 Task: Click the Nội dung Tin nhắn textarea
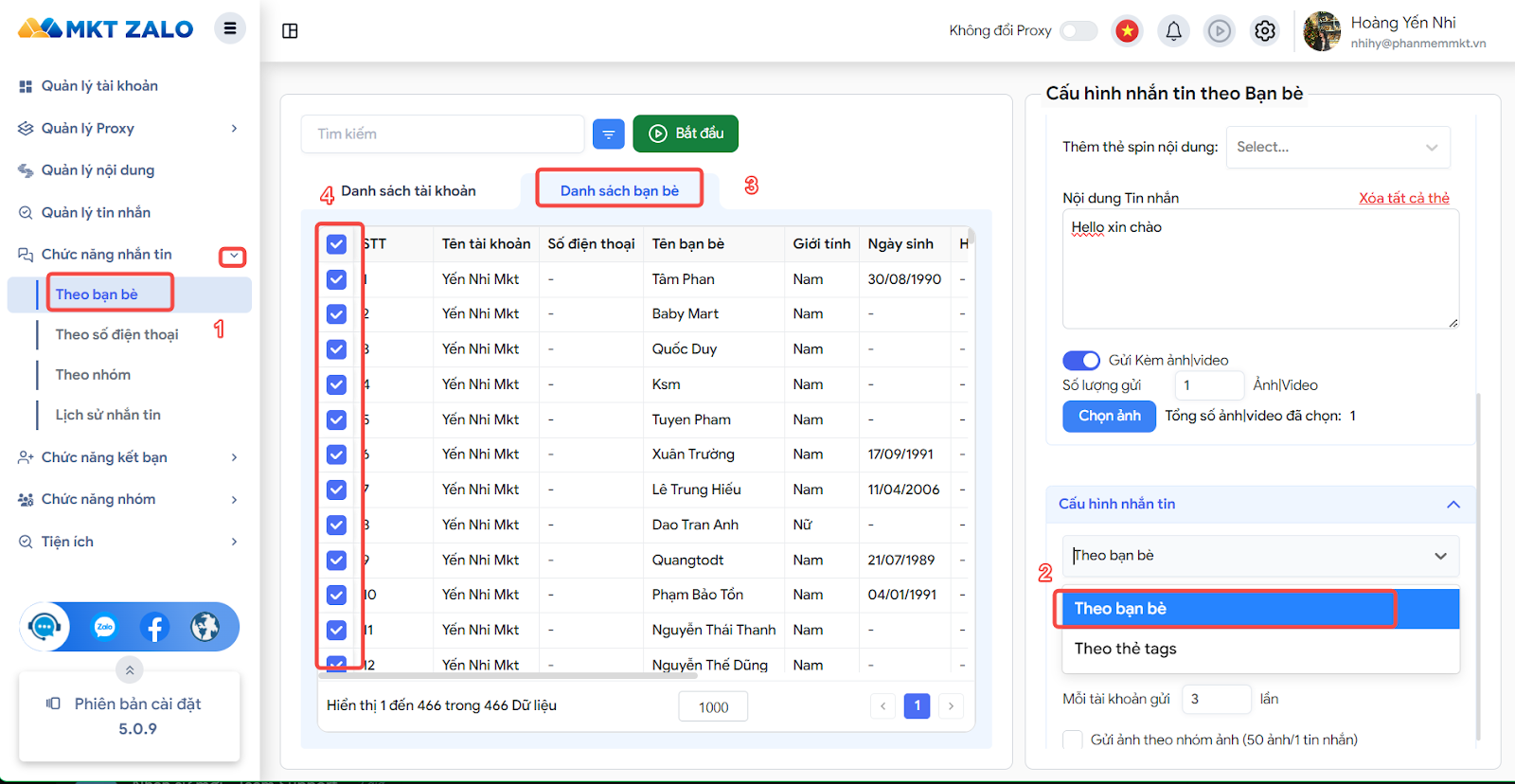point(1260,269)
